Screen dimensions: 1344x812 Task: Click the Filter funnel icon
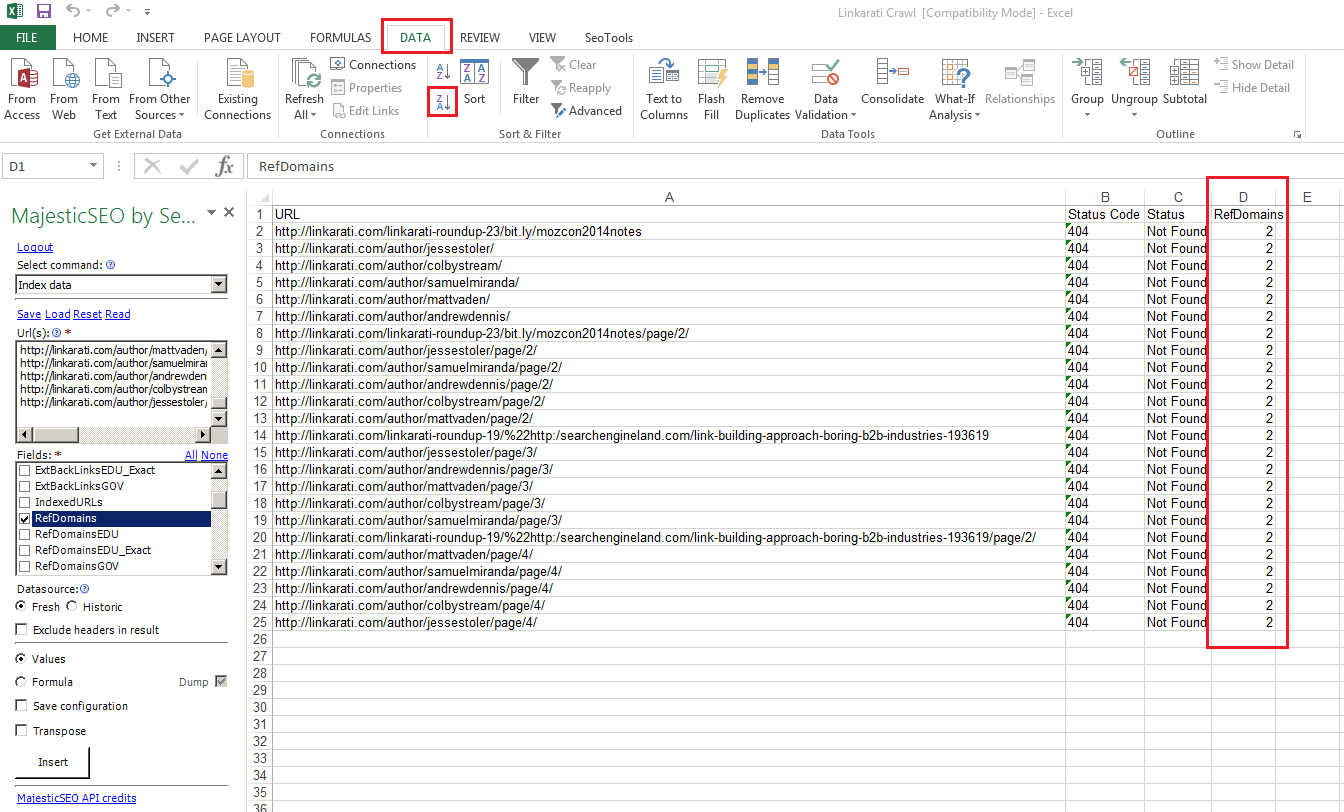(x=526, y=74)
